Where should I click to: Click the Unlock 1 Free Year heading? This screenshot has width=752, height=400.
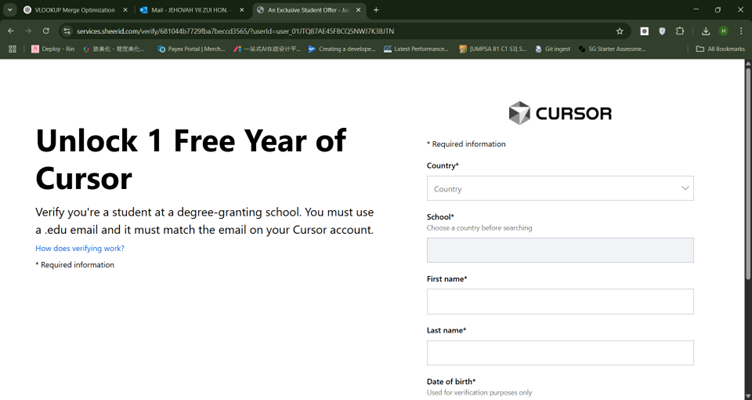(191, 159)
